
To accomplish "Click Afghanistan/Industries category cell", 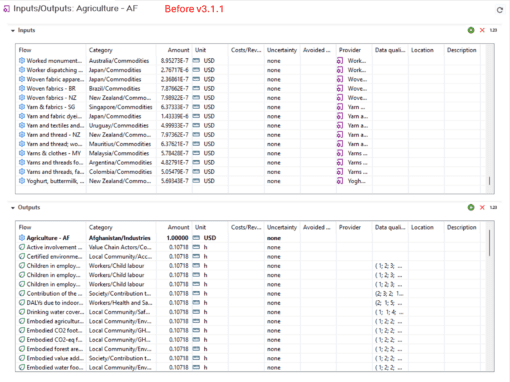I will 121,238.
